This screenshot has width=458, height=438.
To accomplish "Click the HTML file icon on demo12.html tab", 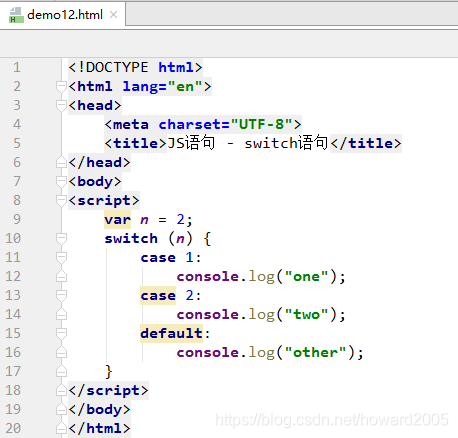I will [16, 15].
